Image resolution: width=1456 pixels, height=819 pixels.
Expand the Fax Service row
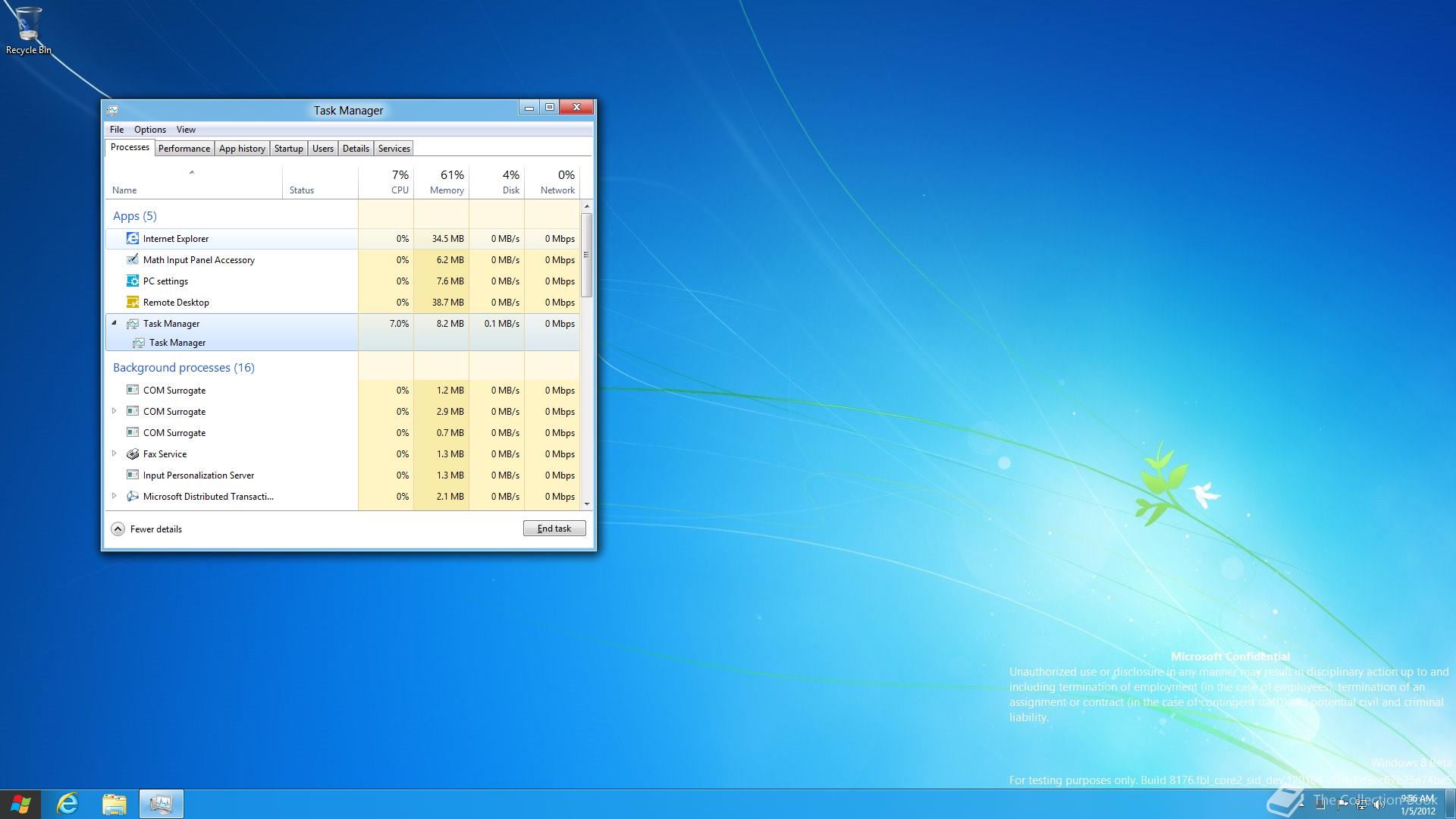115,453
